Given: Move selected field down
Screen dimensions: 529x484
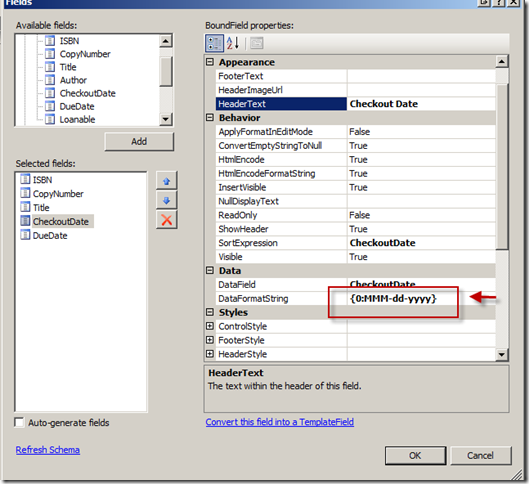Looking at the screenshot, I should pos(166,201).
